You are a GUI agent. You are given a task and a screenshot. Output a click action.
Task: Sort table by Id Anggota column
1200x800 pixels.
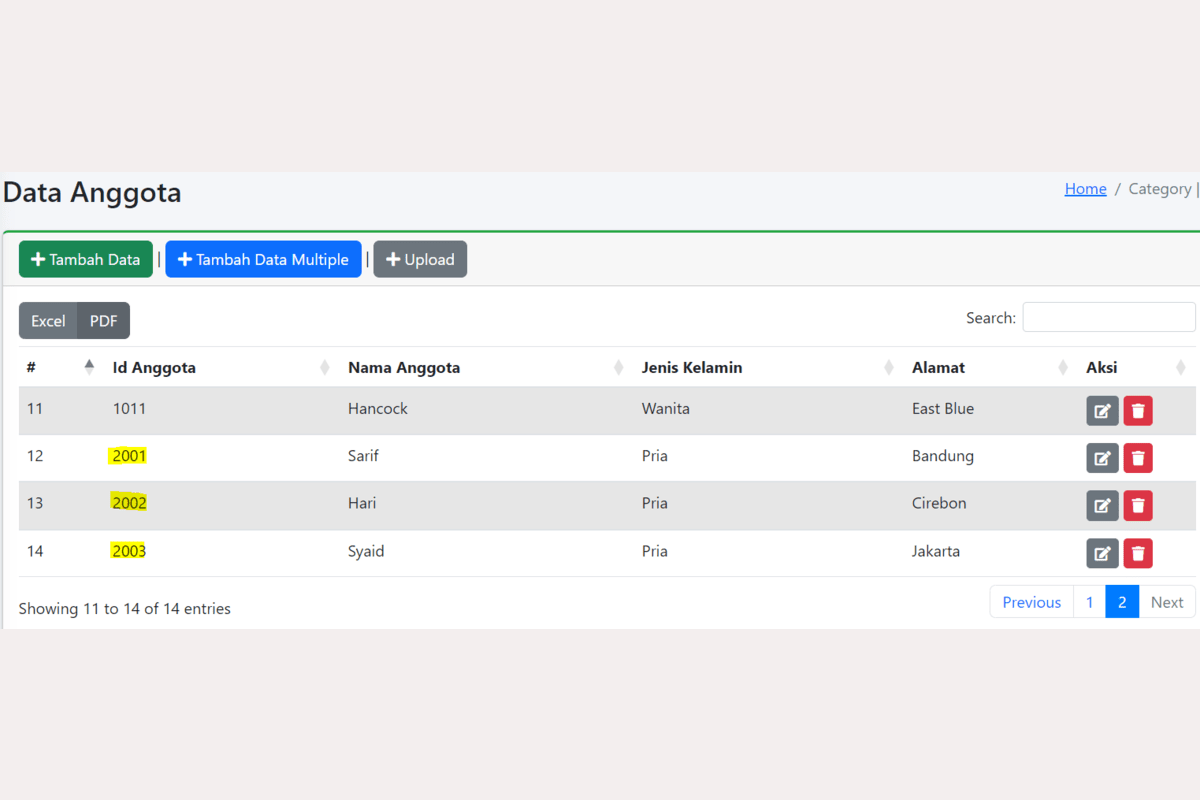point(154,368)
